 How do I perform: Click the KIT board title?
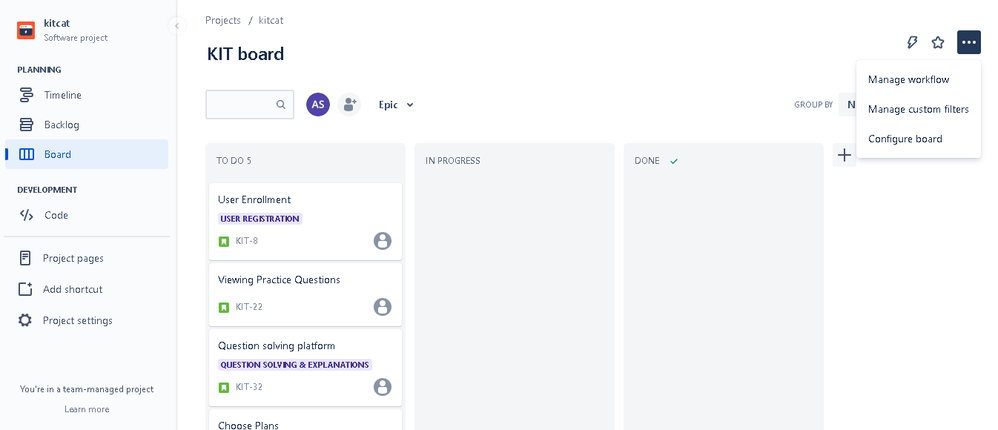tap(245, 54)
